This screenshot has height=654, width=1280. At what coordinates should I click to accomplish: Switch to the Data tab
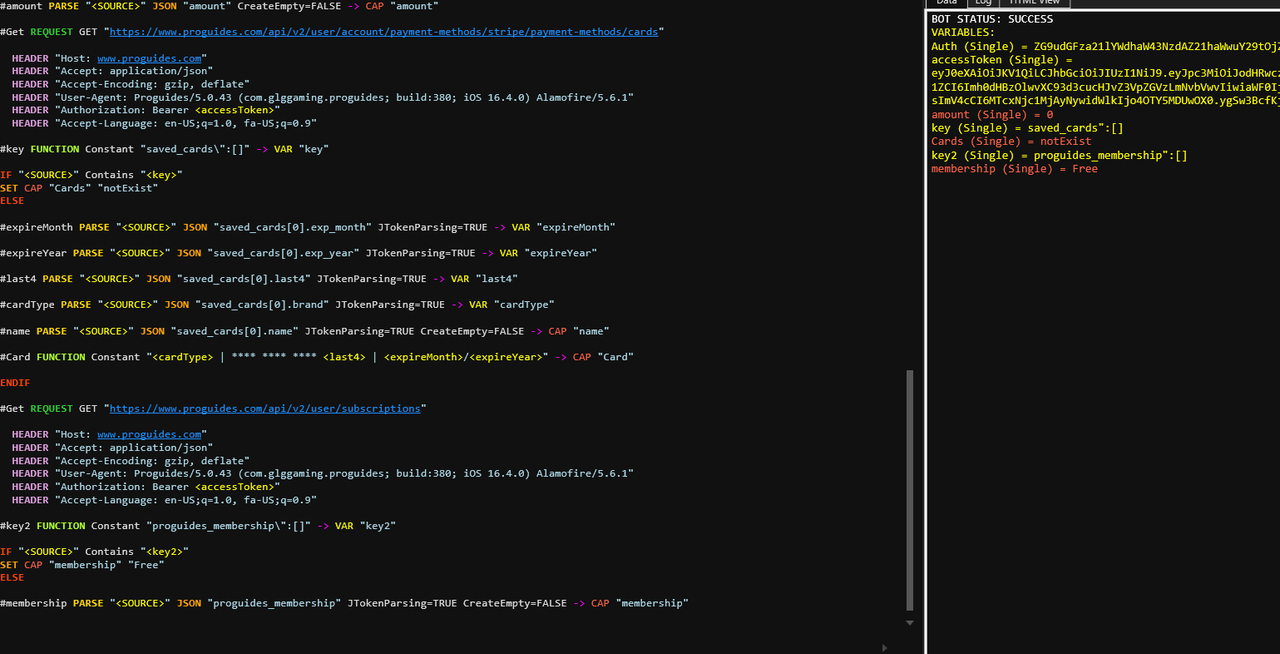pos(946,3)
